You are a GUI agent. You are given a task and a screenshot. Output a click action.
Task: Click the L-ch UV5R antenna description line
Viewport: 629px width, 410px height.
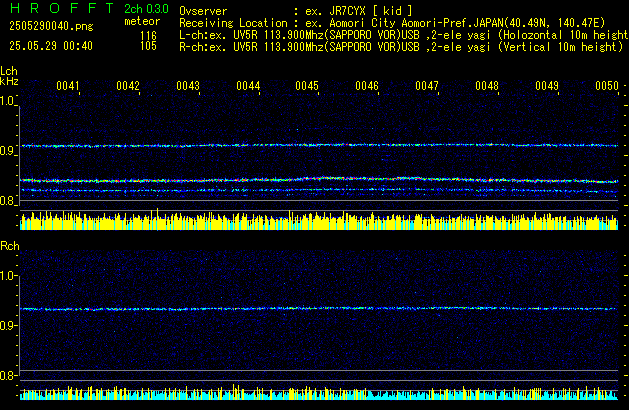click(404, 35)
